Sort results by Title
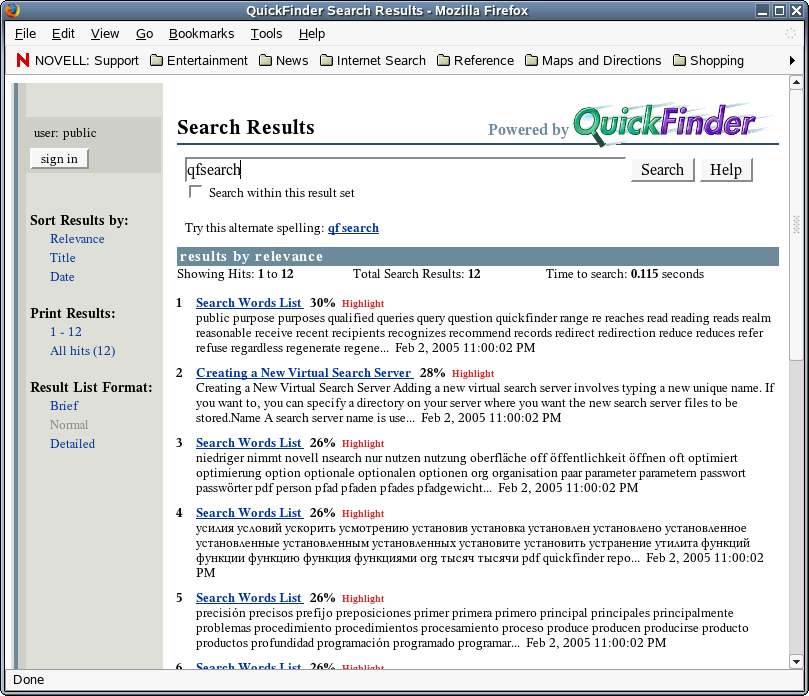This screenshot has height=696, width=809. coord(62,258)
